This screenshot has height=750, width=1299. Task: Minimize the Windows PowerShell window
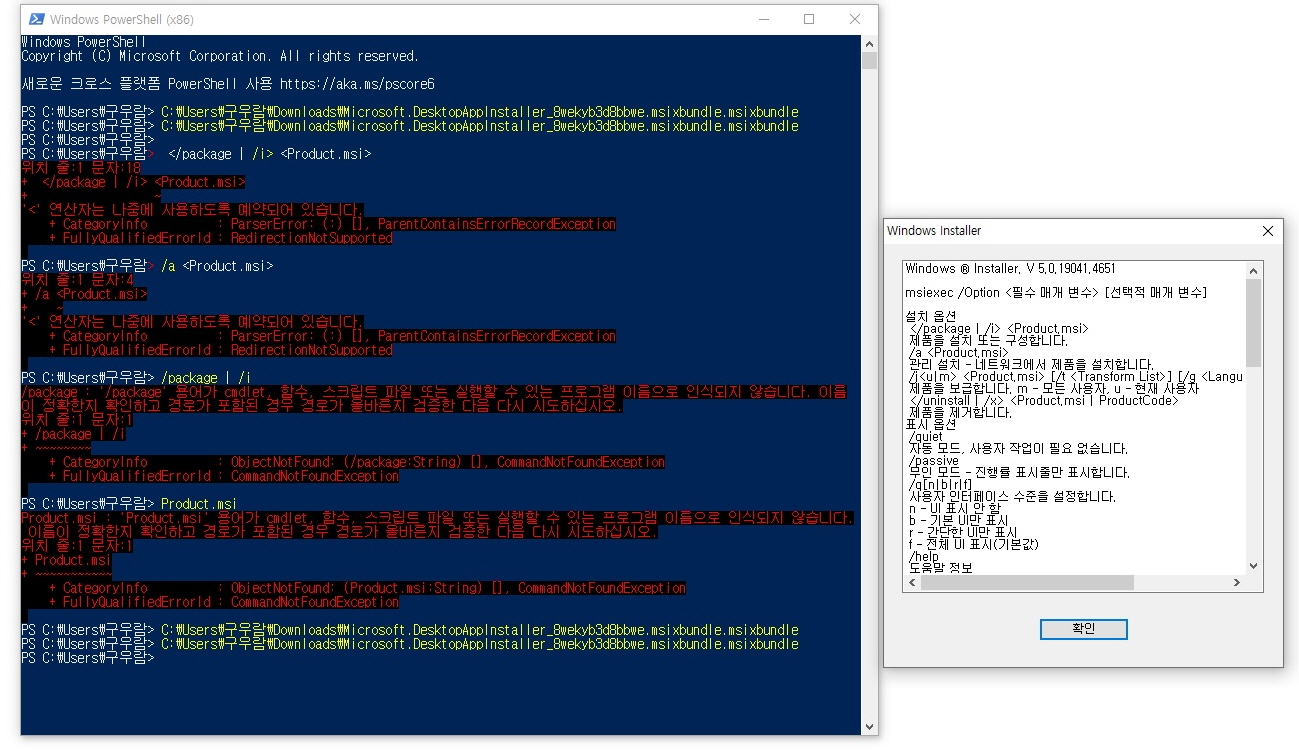coord(763,19)
